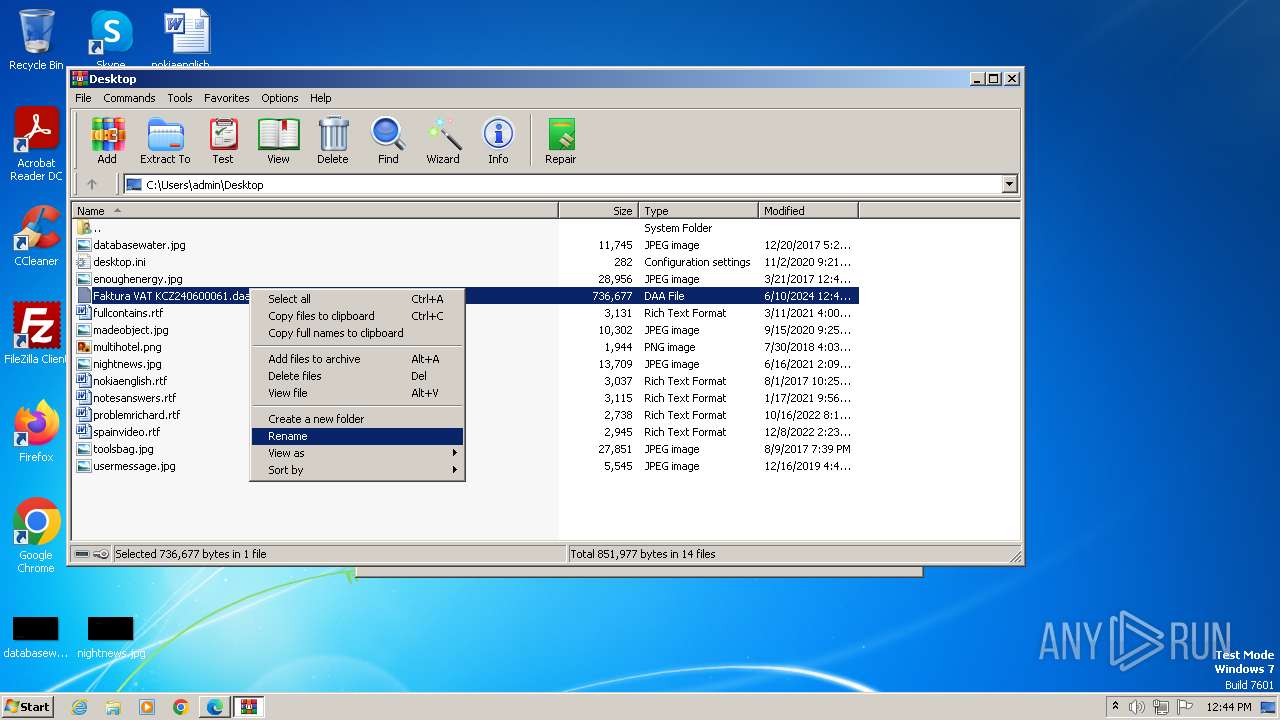Open Skype desktop shortcut

point(111,38)
